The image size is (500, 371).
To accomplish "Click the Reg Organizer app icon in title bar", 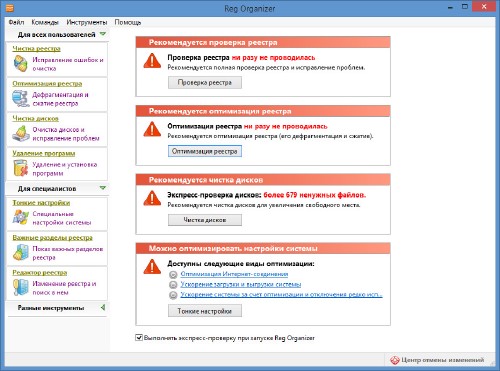I will (x=10, y=7).
